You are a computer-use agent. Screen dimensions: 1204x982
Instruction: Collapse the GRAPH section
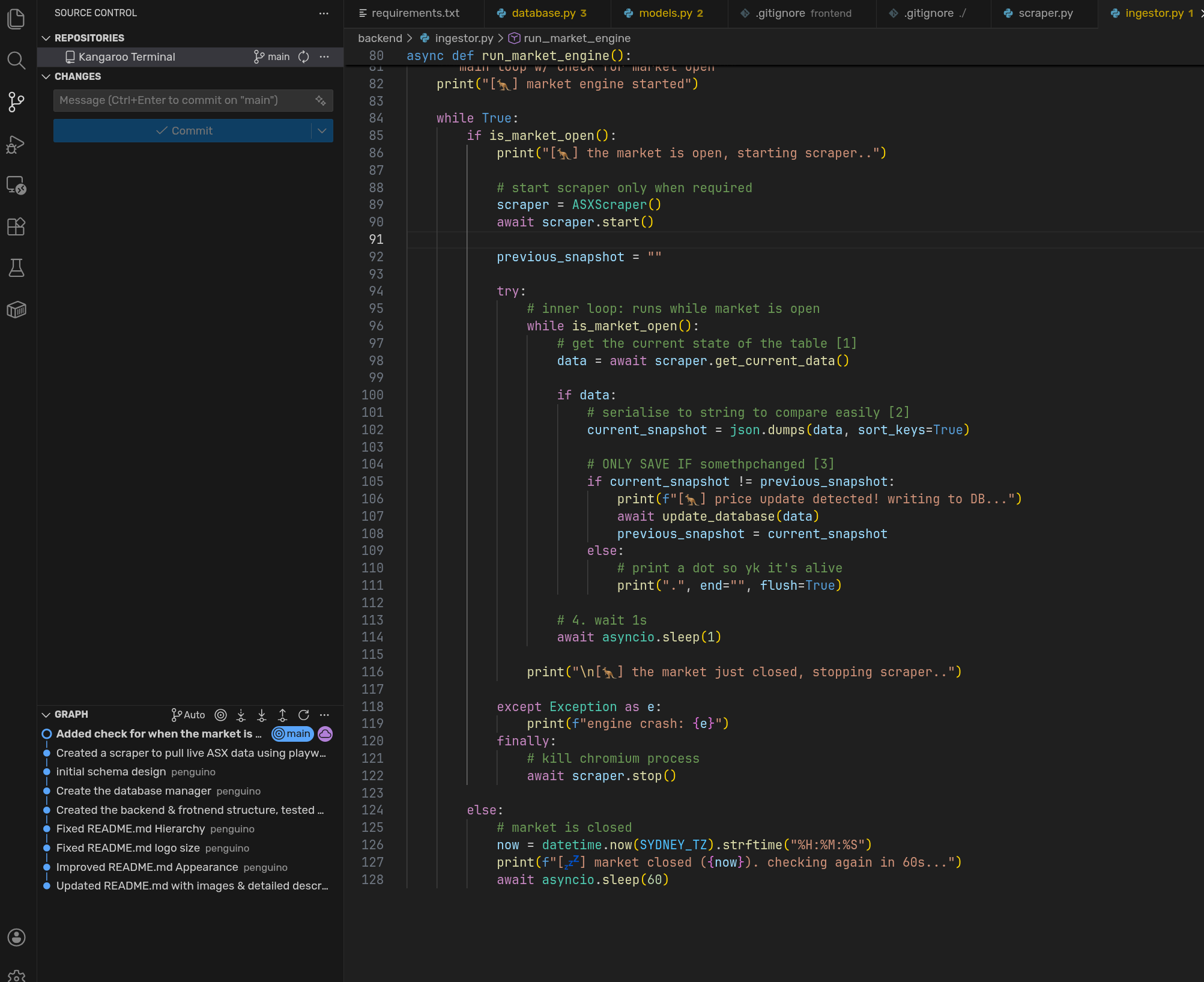tap(46, 715)
